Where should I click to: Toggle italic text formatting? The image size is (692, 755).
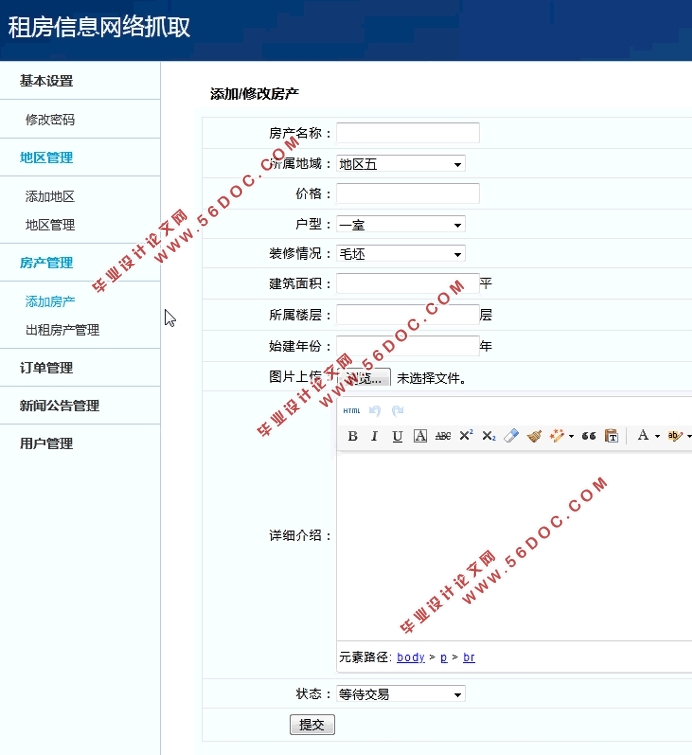pyautogui.click(x=375, y=436)
